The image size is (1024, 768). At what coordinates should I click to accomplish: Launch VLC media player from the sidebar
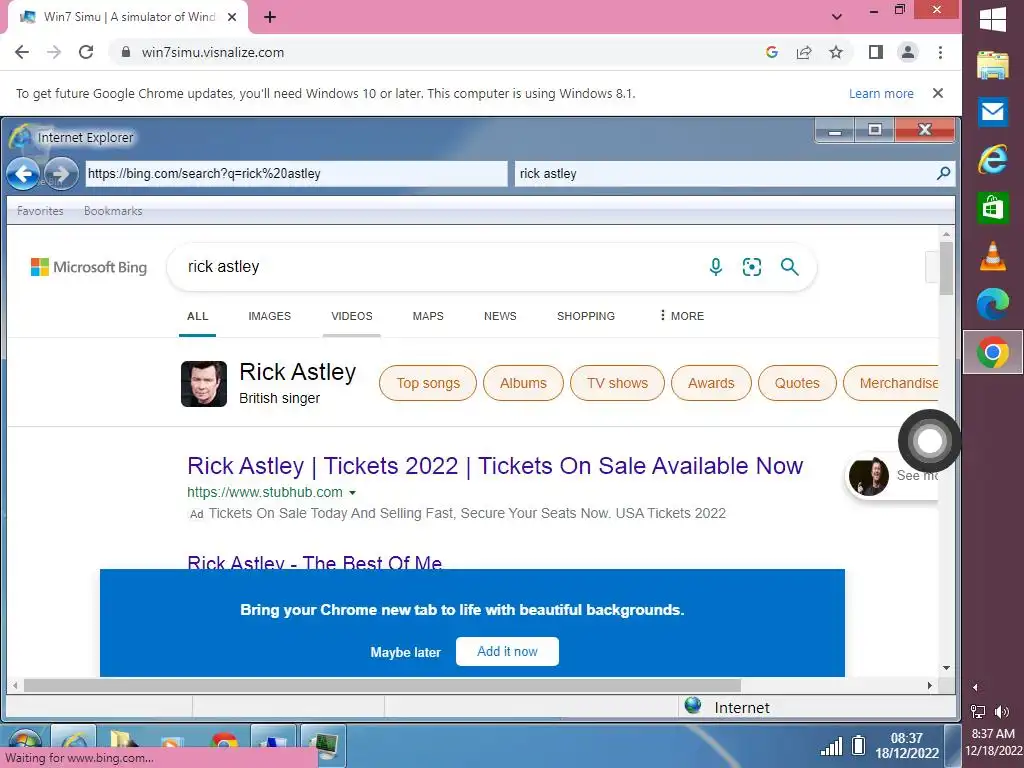pyautogui.click(x=993, y=255)
